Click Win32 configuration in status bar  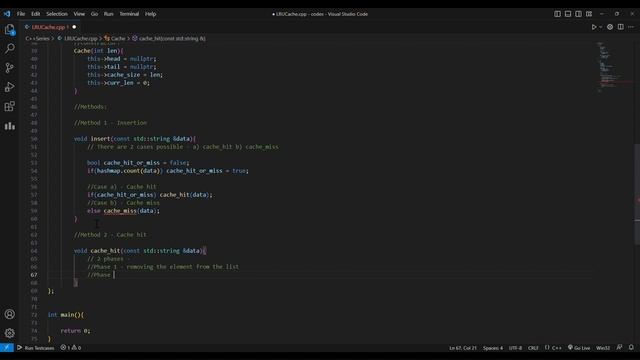point(603,348)
